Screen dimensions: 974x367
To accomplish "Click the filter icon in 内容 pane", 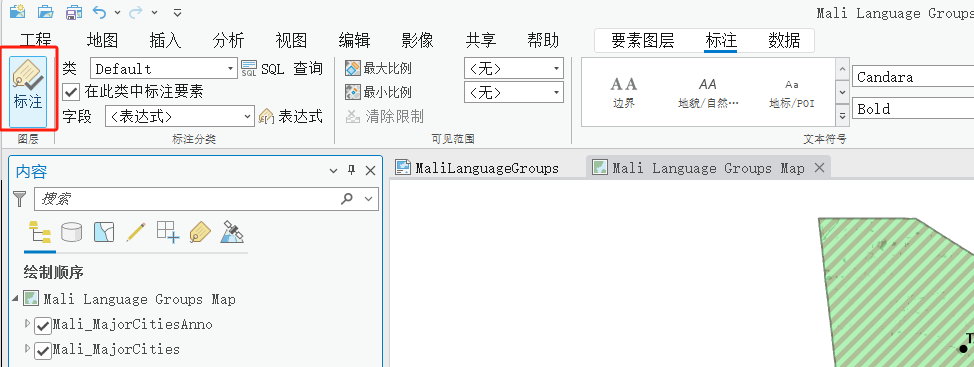I will [x=20, y=199].
